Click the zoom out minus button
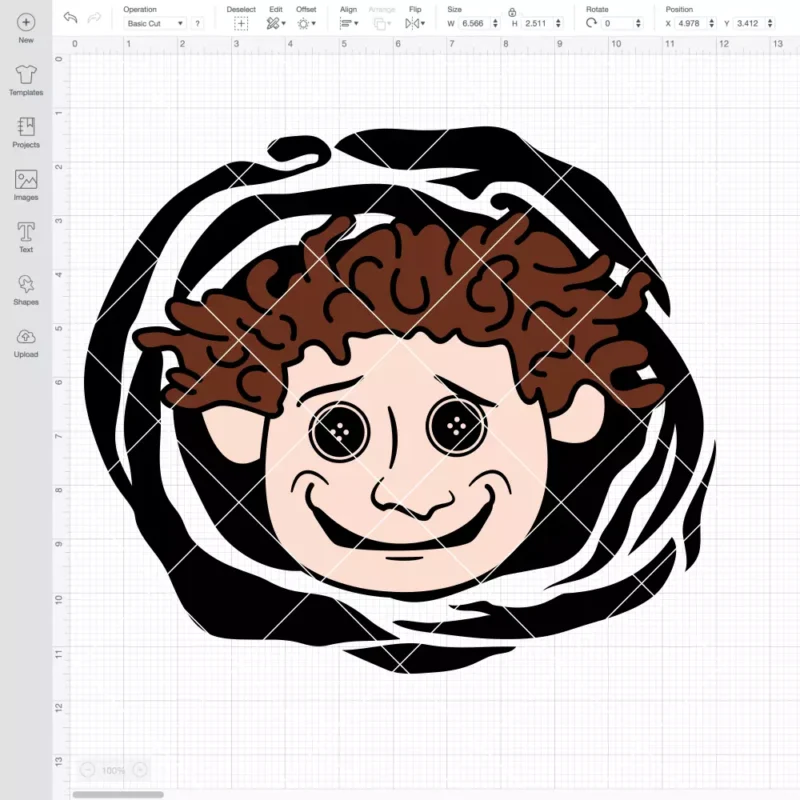 (x=87, y=769)
